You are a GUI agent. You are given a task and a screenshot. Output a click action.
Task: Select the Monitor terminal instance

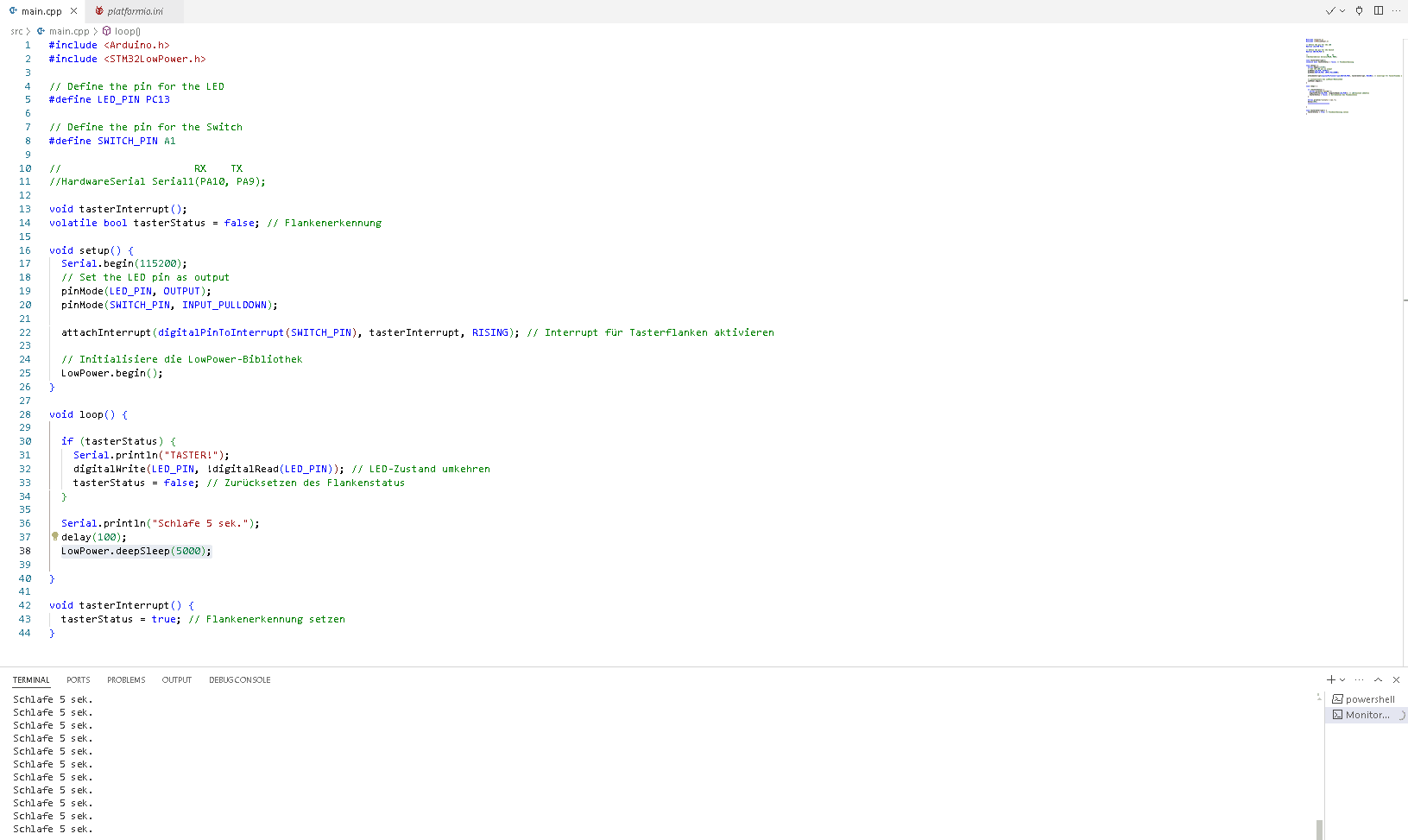click(x=1367, y=715)
